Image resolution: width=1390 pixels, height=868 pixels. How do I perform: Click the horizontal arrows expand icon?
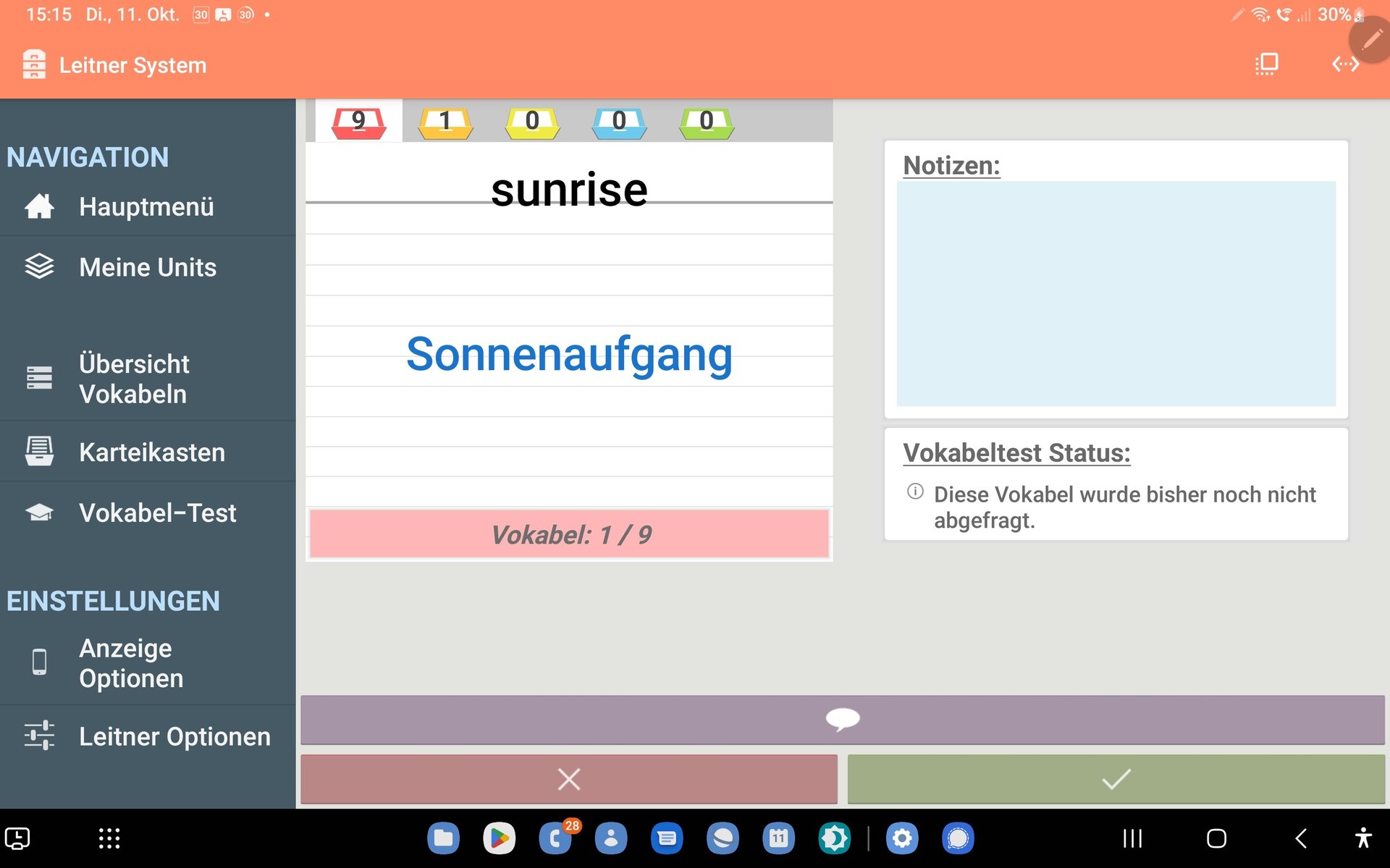click(x=1345, y=64)
